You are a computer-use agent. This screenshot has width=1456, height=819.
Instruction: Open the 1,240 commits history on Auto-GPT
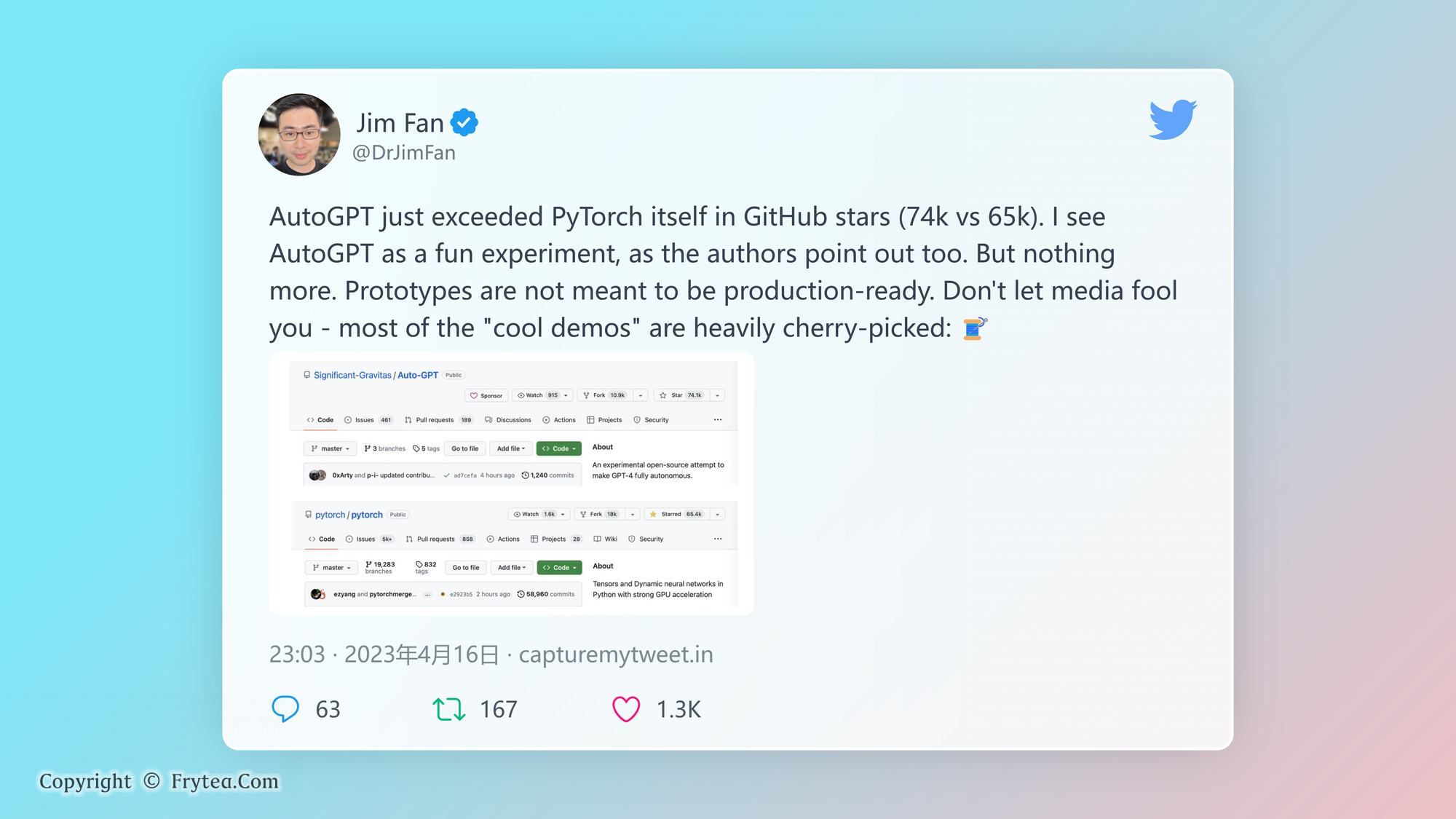coord(547,475)
